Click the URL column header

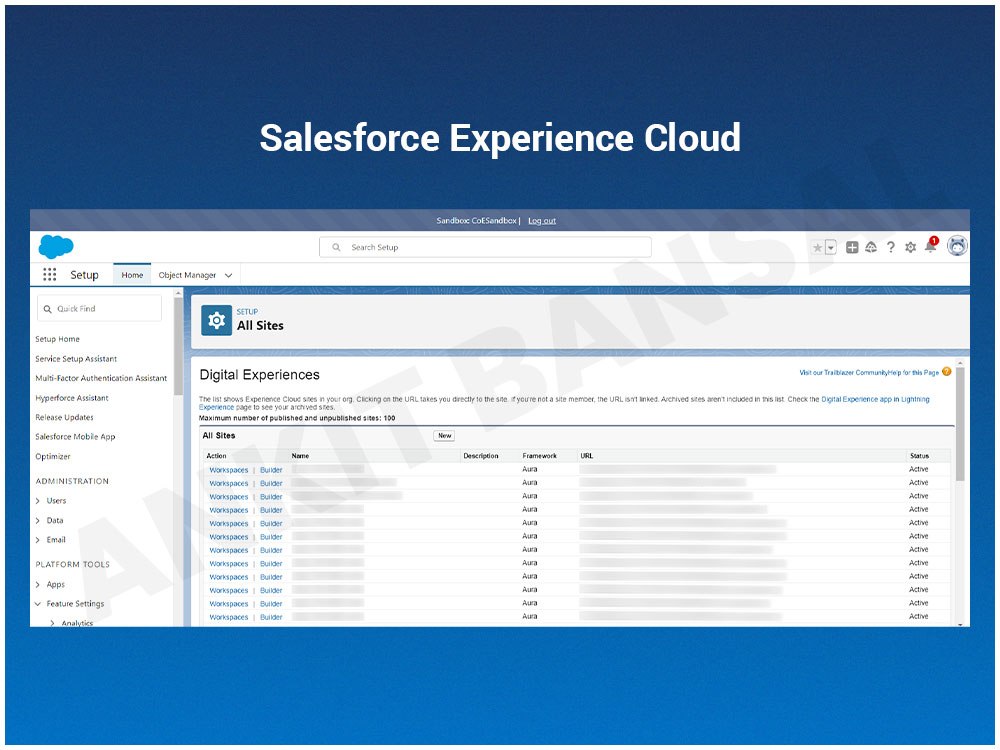pyautogui.click(x=587, y=456)
